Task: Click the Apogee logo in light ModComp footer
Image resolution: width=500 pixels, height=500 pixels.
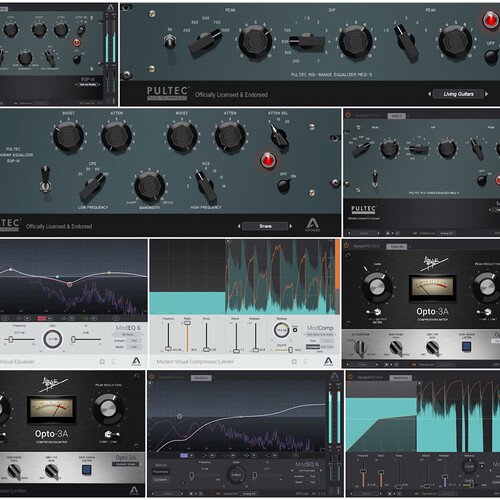Action: click(x=328, y=361)
